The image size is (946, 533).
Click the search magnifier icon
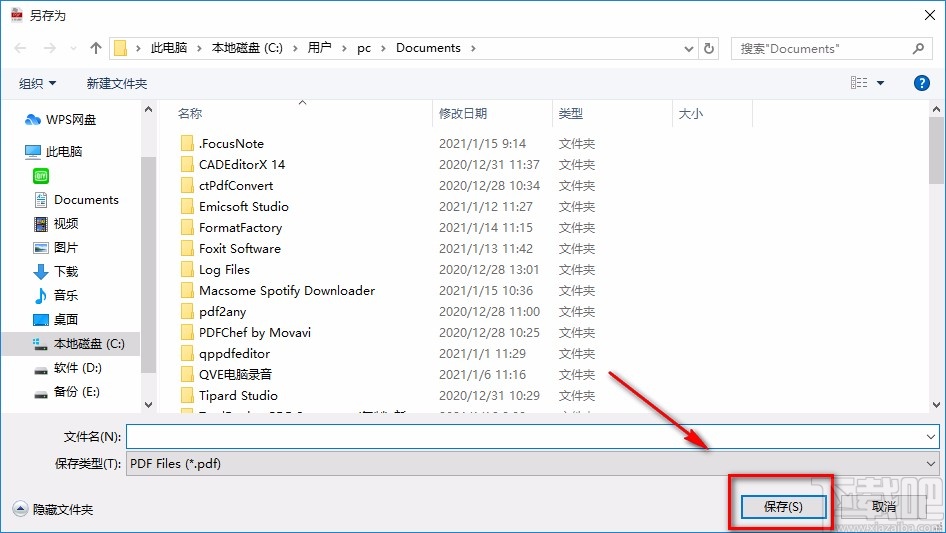(x=918, y=48)
